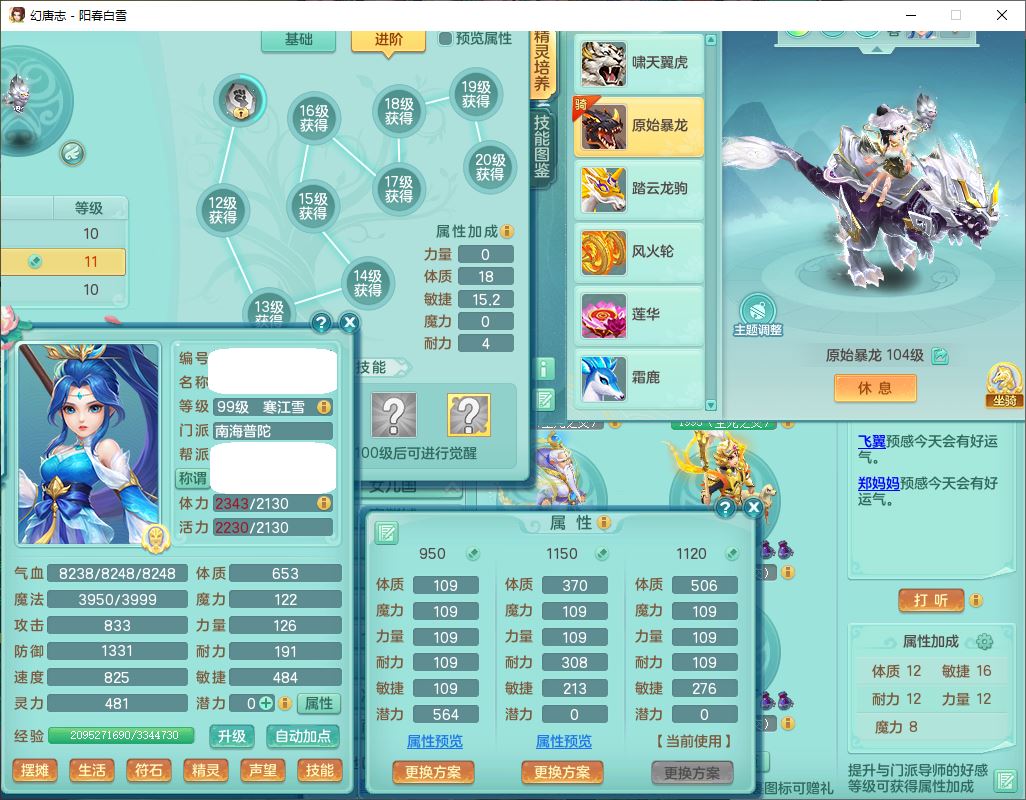Image resolution: width=1026 pixels, height=800 pixels.
Task: Click the plus icon next to 潜力
Action: [x=267, y=703]
